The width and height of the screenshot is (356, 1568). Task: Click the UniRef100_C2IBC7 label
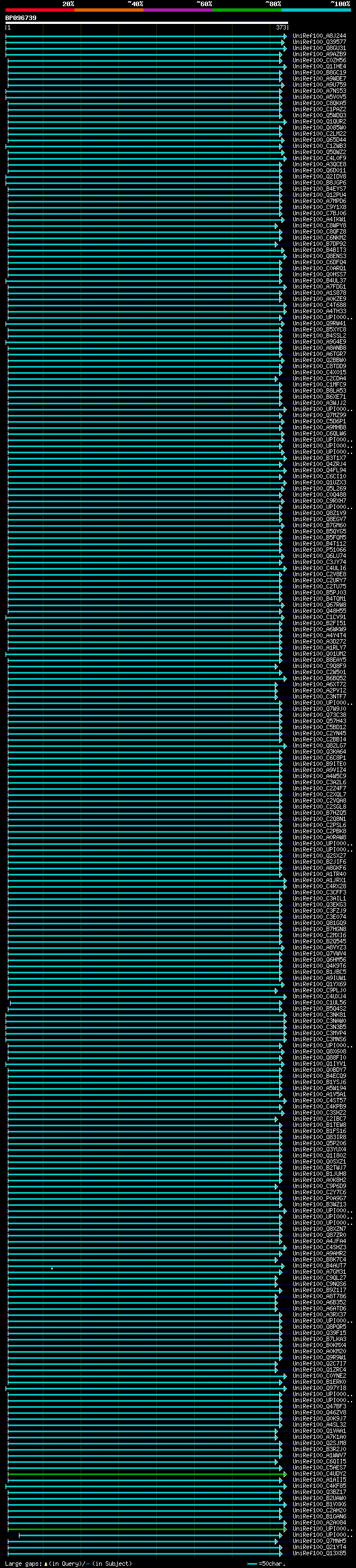click(319, 1119)
